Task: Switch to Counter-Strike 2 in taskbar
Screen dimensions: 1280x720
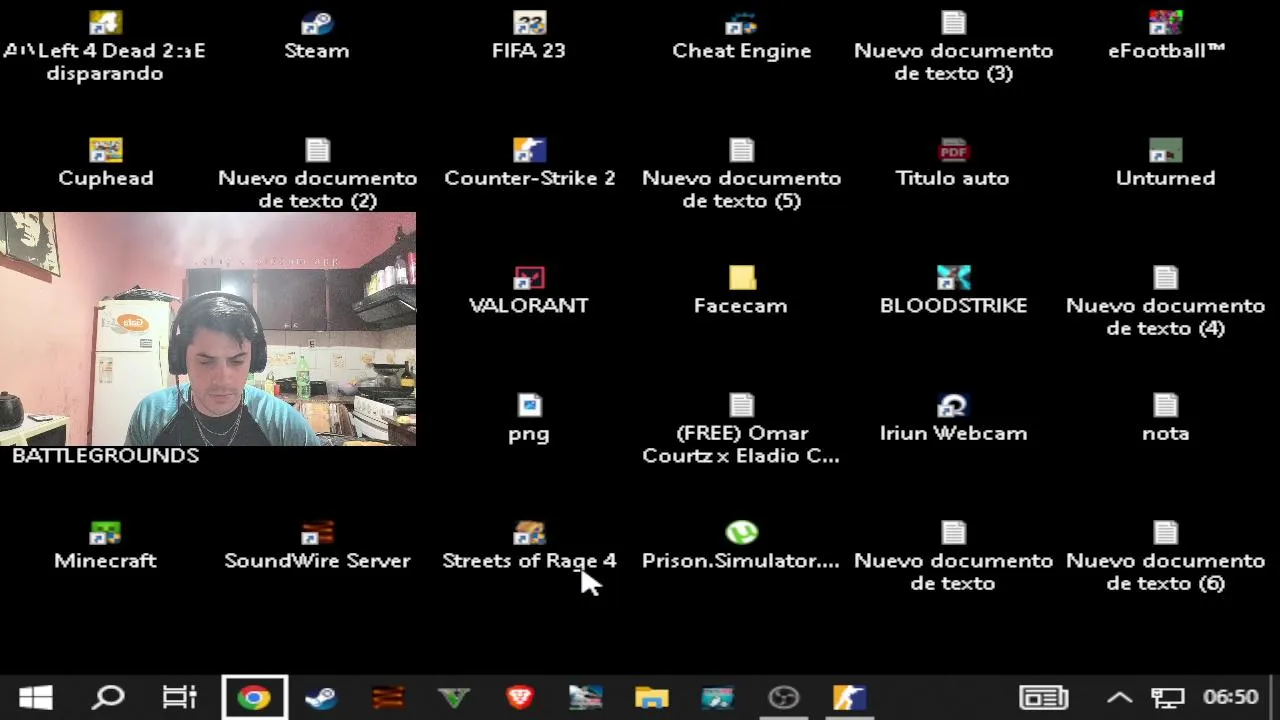Action: tap(849, 697)
